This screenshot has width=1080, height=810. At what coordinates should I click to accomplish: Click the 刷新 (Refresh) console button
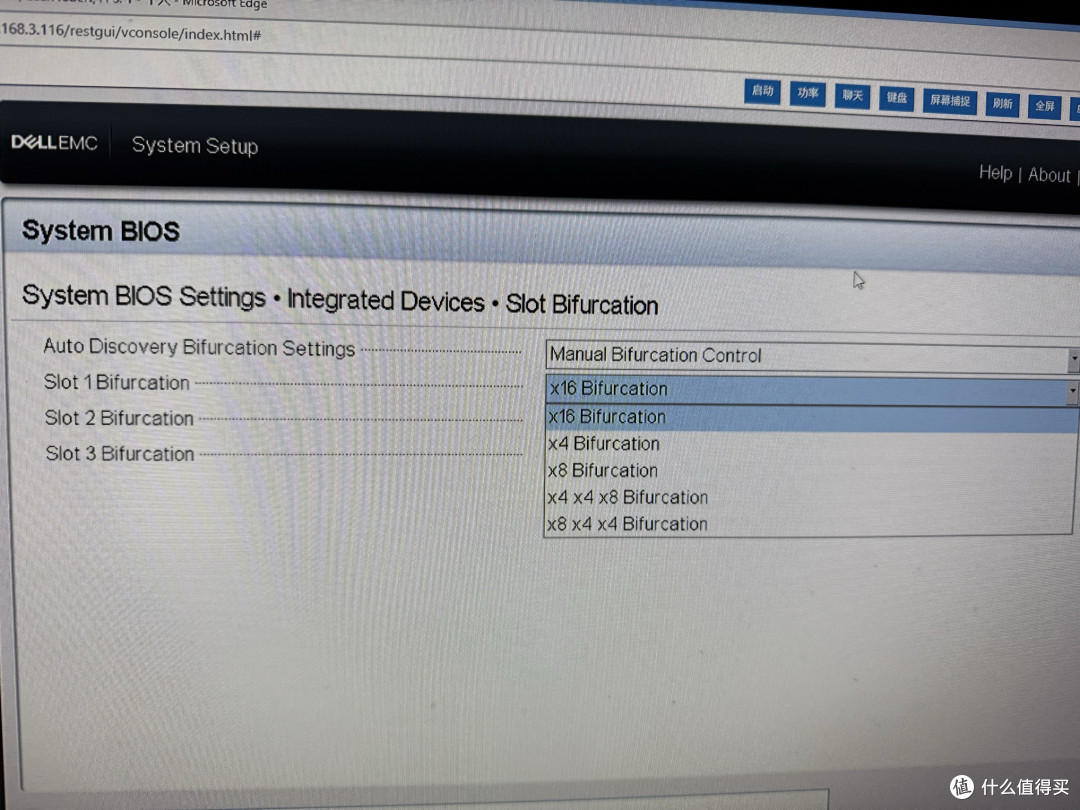pyautogui.click(x=1002, y=104)
